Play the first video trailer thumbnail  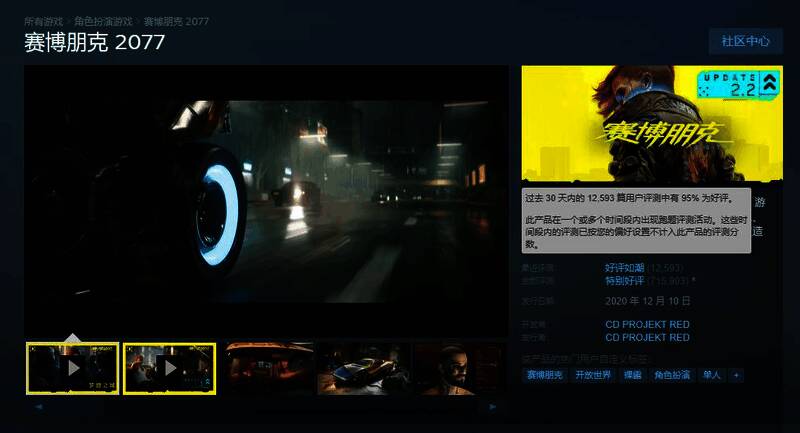72,368
